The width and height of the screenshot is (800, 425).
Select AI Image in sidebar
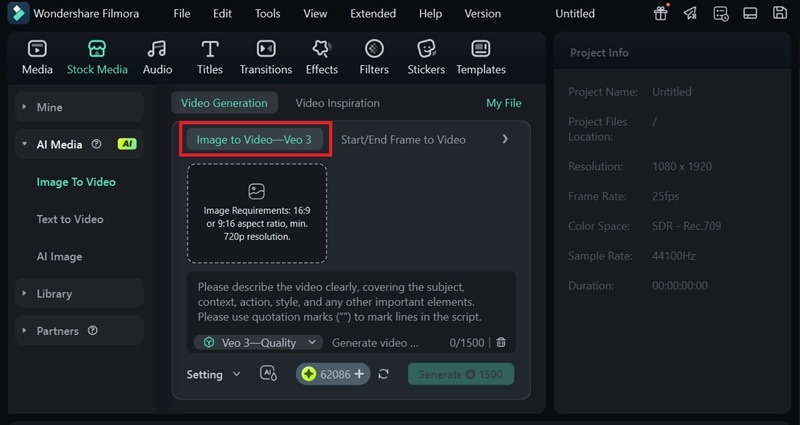pyautogui.click(x=59, y=257)
